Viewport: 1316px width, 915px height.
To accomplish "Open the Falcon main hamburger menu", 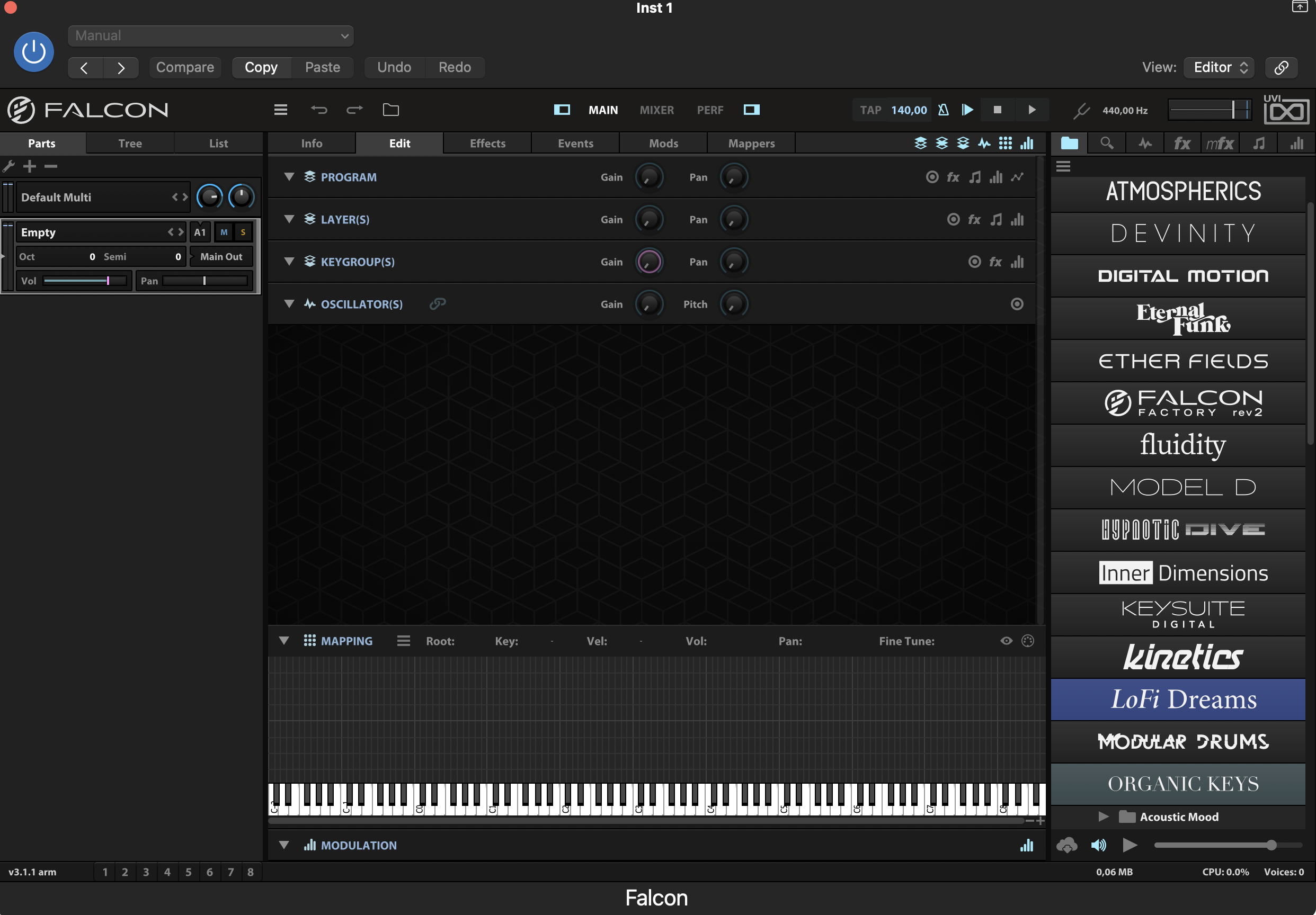I will tap(280, 110).
